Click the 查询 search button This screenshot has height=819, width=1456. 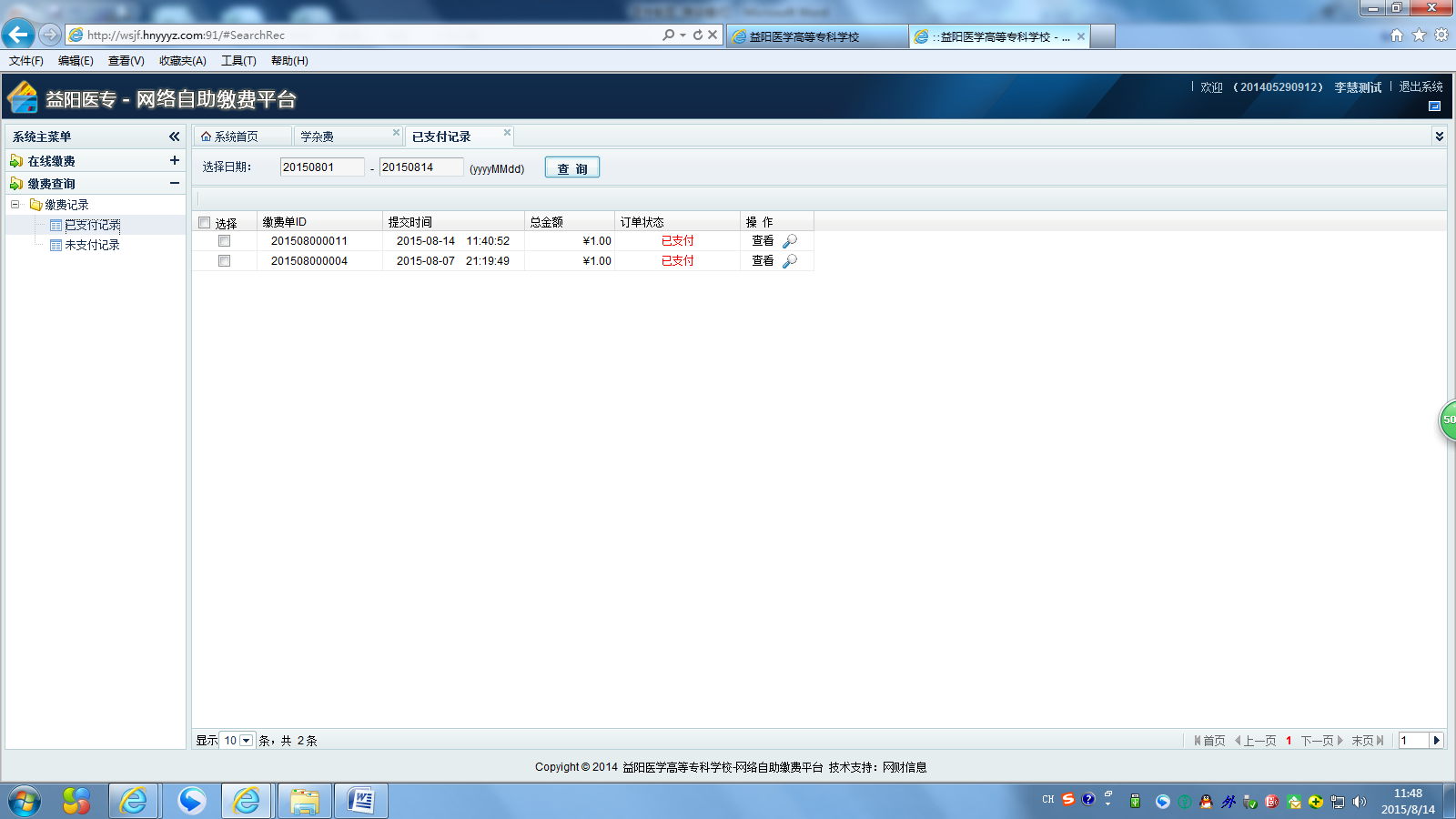coord(571,168)
